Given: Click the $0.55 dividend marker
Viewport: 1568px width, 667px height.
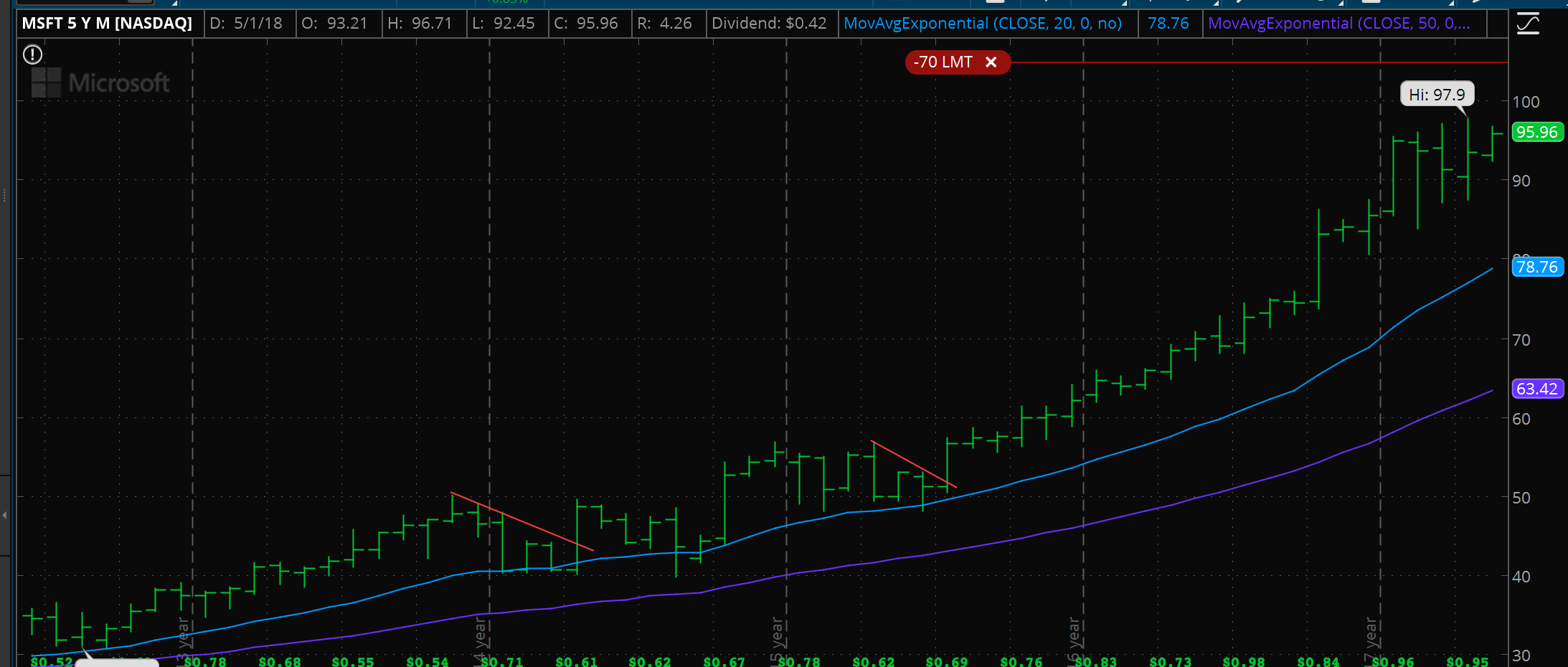Looking at the screenshot, I should (x=353, y=661).
